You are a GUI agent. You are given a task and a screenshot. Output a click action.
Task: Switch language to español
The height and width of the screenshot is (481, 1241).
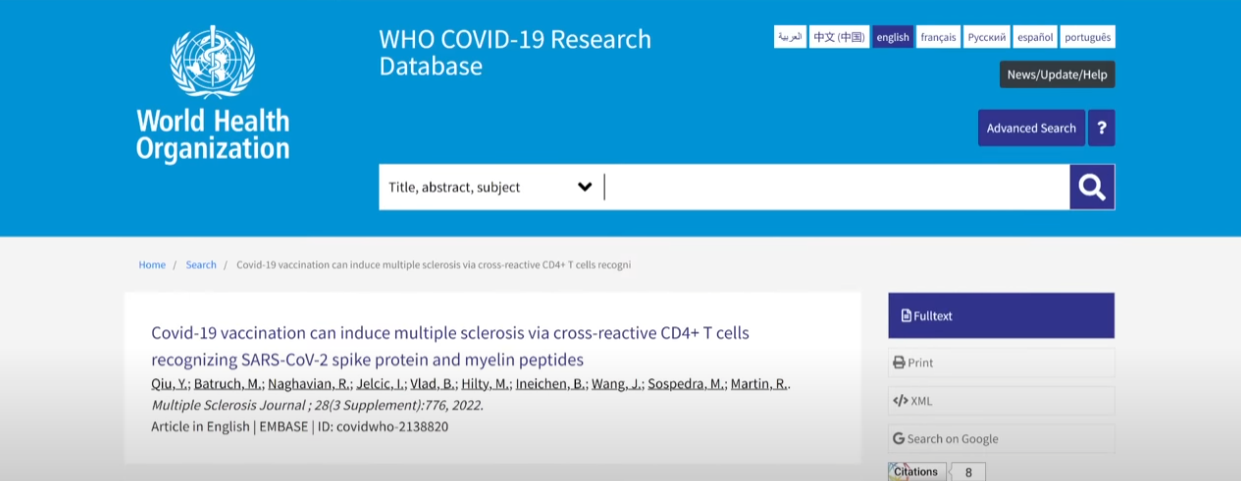pos(1034,37)
